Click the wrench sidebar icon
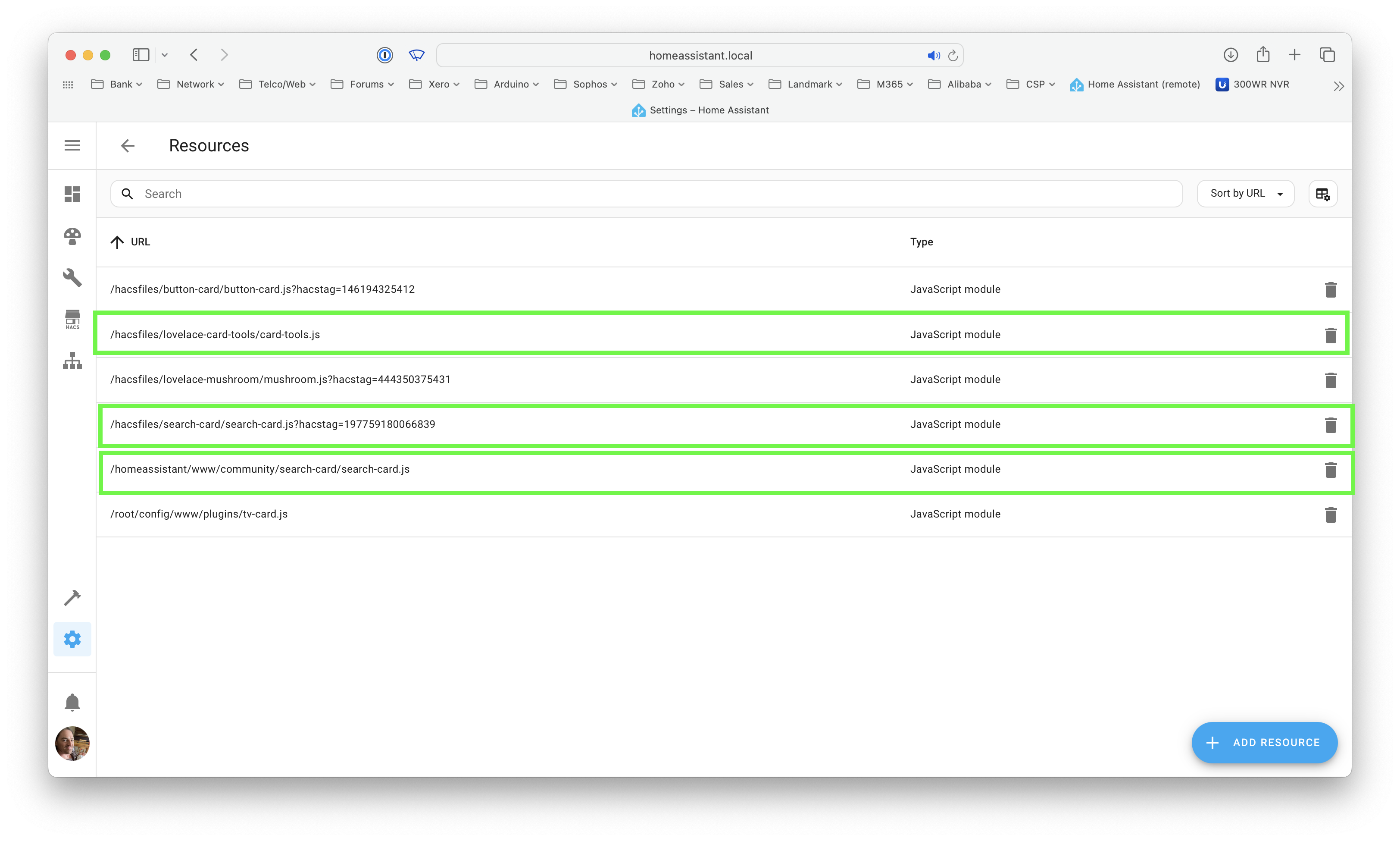1400x841 pixels. (72, 278)
